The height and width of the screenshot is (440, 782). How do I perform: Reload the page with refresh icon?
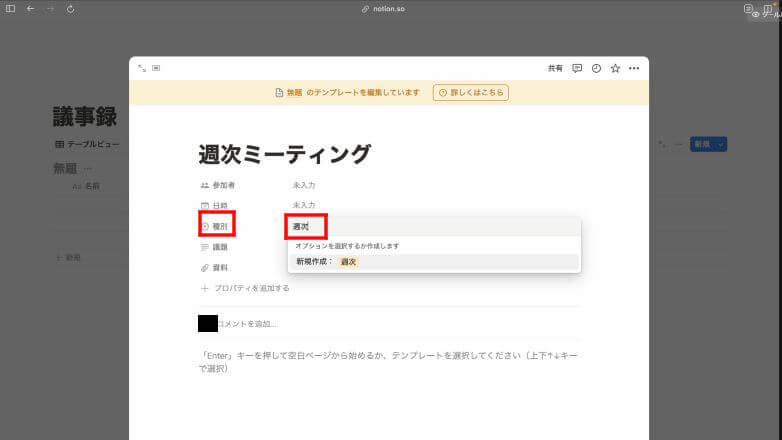tap(70, 9)
